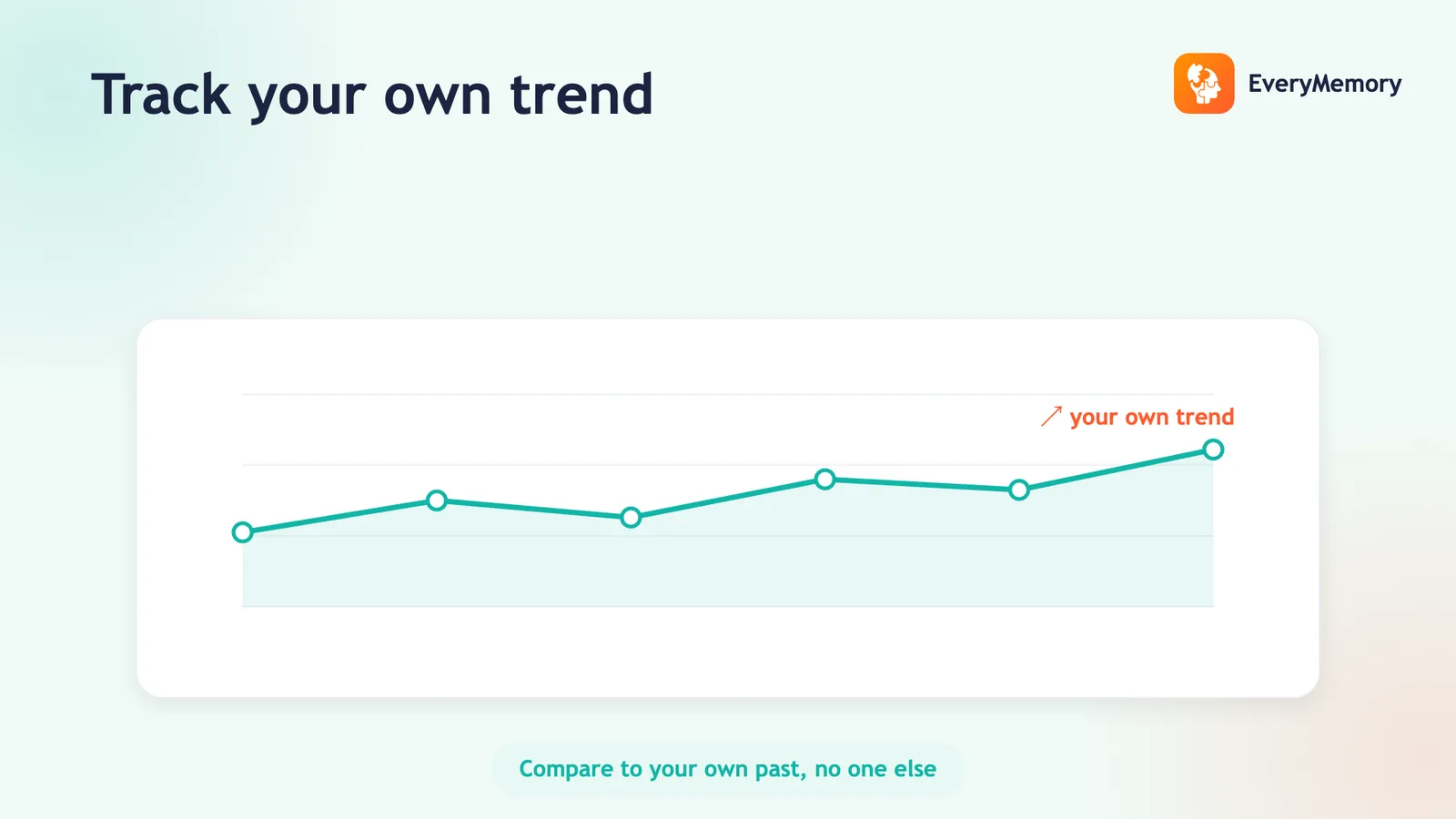Select the last data point under trend label

(x=1213, y=450)
